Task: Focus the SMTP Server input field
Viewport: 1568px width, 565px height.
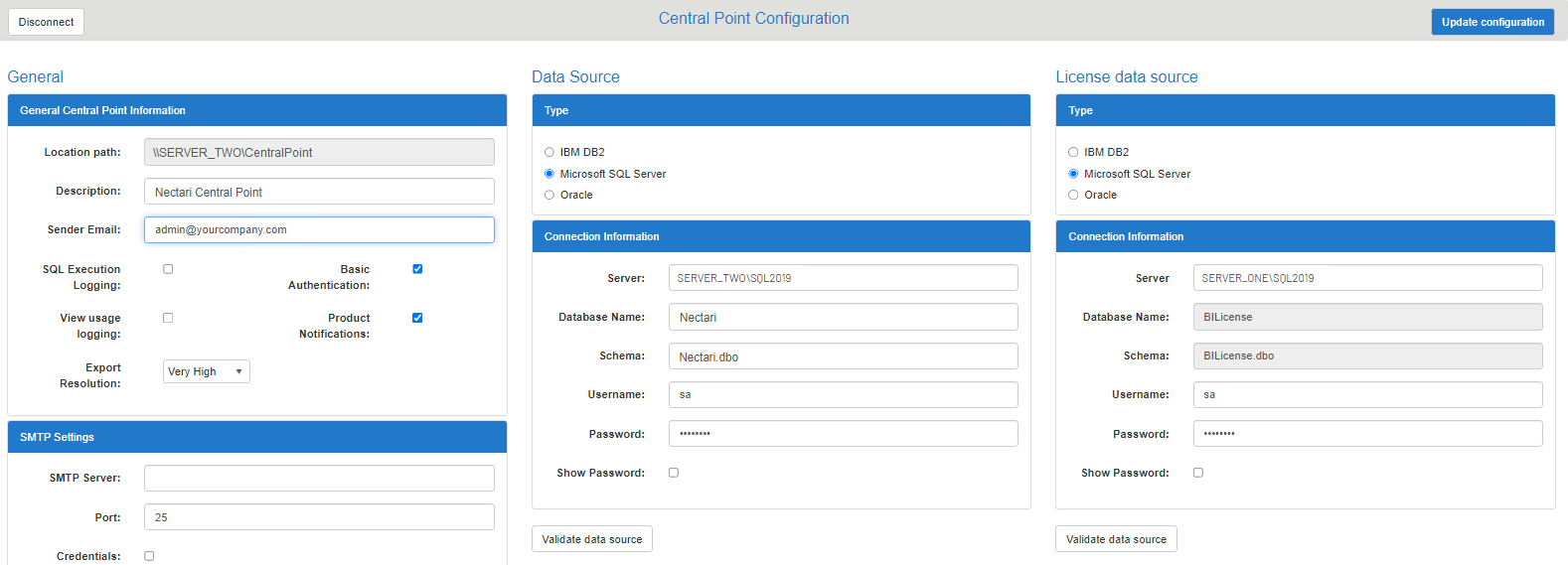Action: (x=319, y=478)
